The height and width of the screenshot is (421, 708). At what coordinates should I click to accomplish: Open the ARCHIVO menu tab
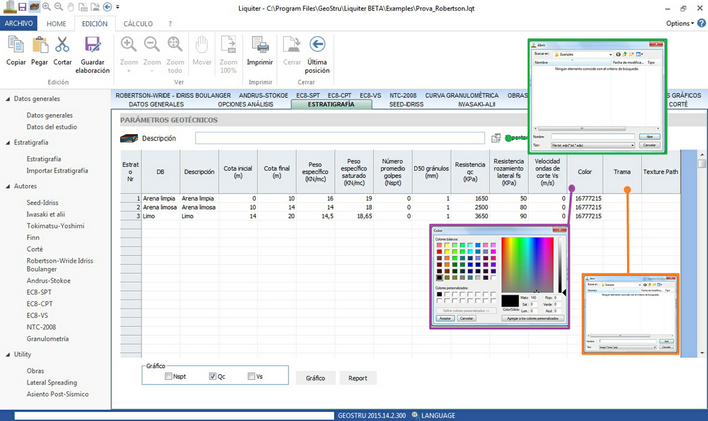(x=19, y=23)
